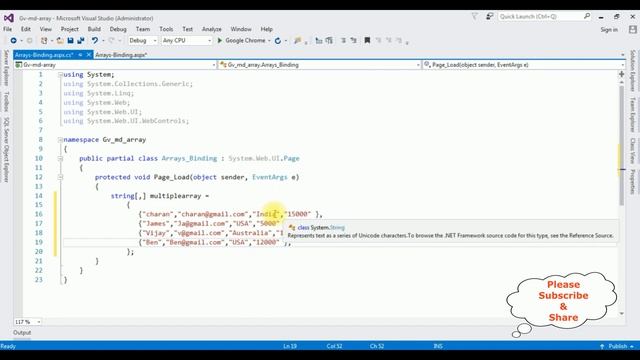
Task: Open the Any CPU platform dropdown
Action: coord(187,40)
